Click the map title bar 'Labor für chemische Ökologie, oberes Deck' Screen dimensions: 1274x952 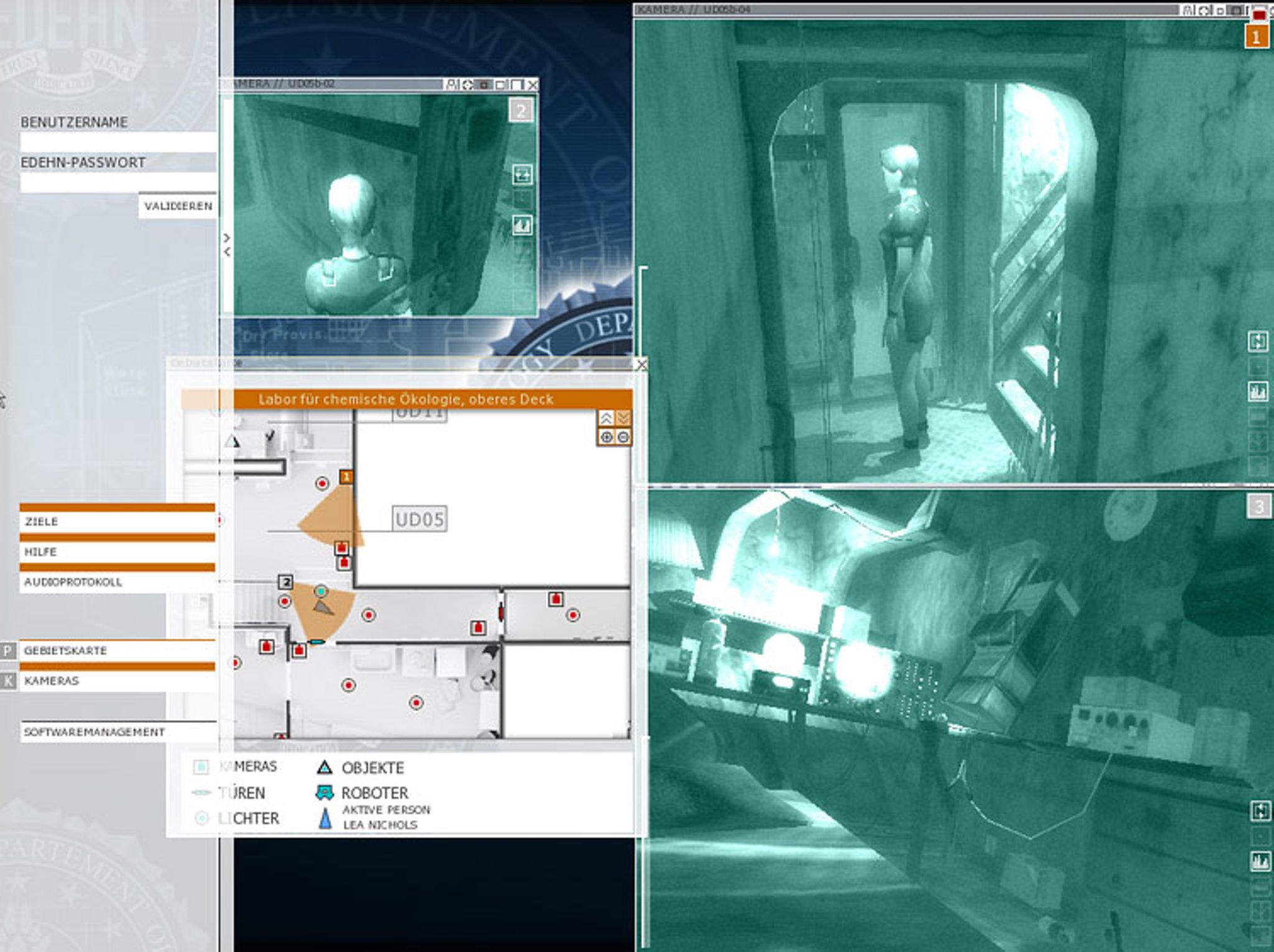[407, 399]
